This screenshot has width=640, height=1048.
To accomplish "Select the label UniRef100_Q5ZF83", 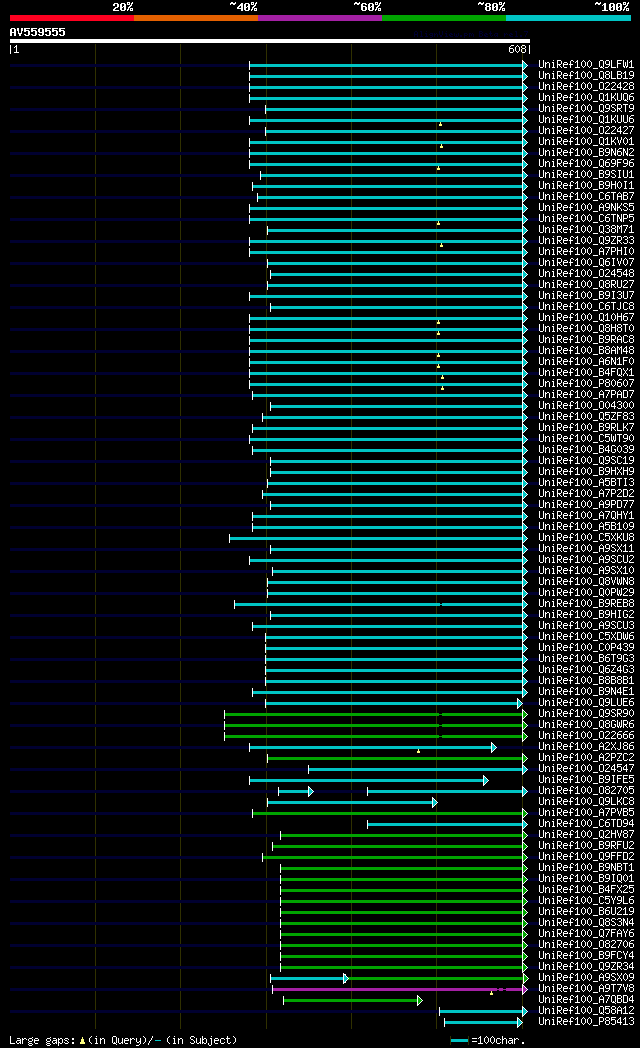I will [x=586, y=416].
